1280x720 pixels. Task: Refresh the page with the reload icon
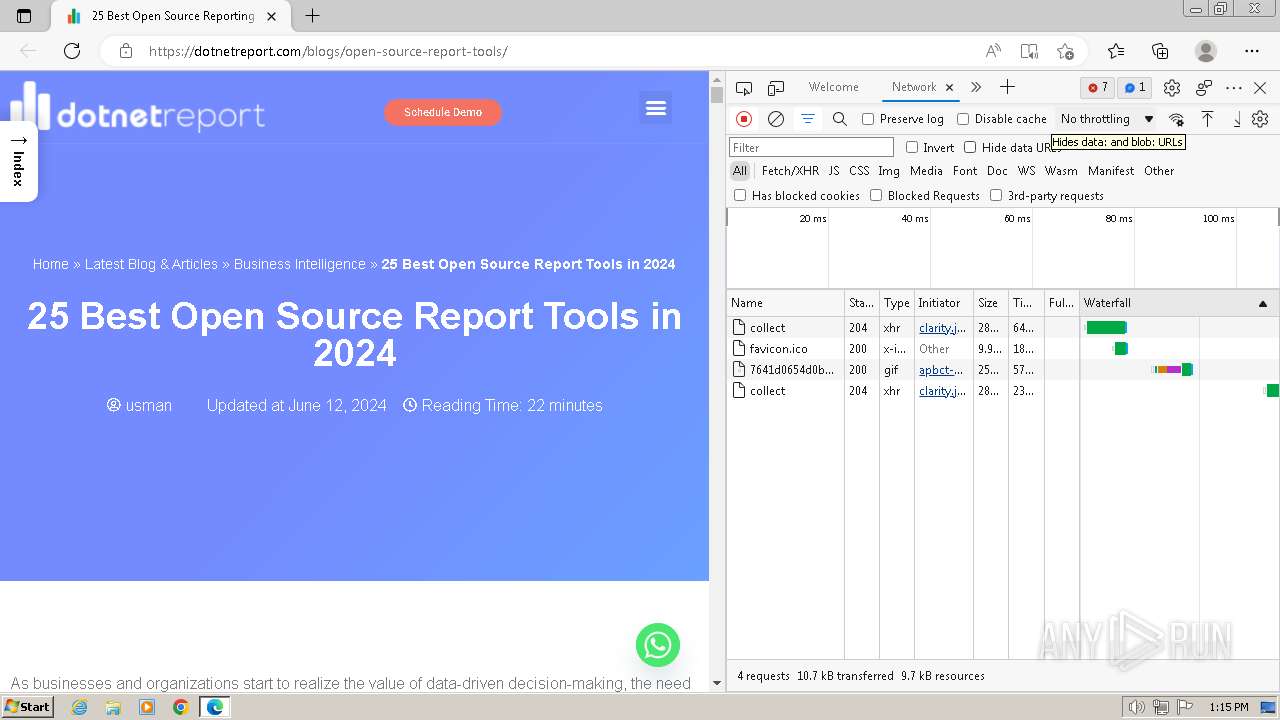72,51
